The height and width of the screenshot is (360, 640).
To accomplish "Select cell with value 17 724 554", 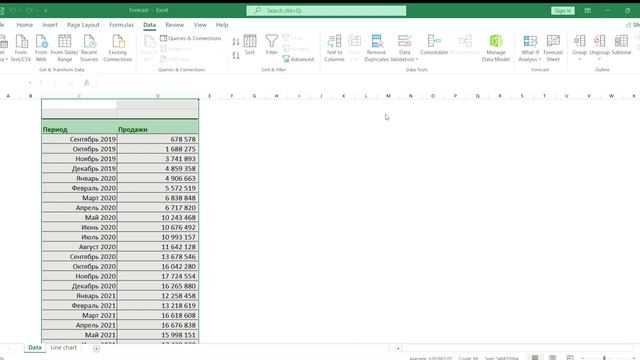I will click(158, 276).
